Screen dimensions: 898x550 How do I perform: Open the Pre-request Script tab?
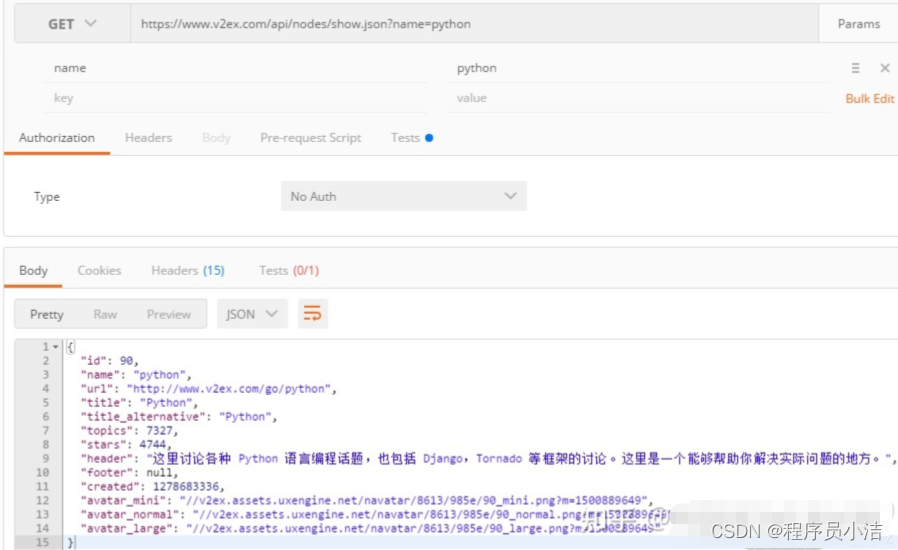(310, 138)
